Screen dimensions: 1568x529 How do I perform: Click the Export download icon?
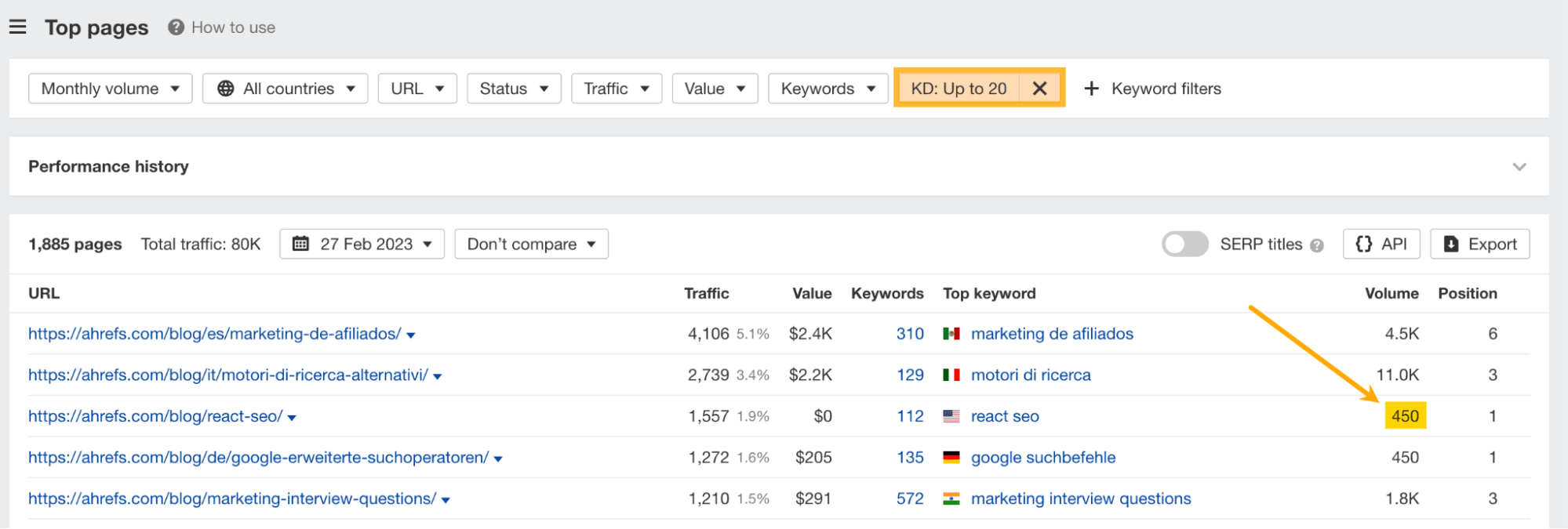1451,244
